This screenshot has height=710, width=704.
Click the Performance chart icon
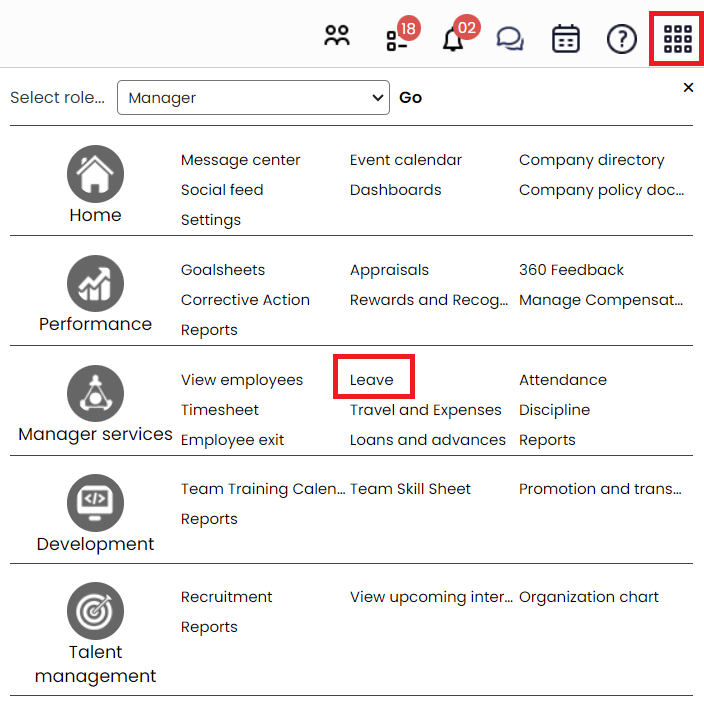point(95,283)
